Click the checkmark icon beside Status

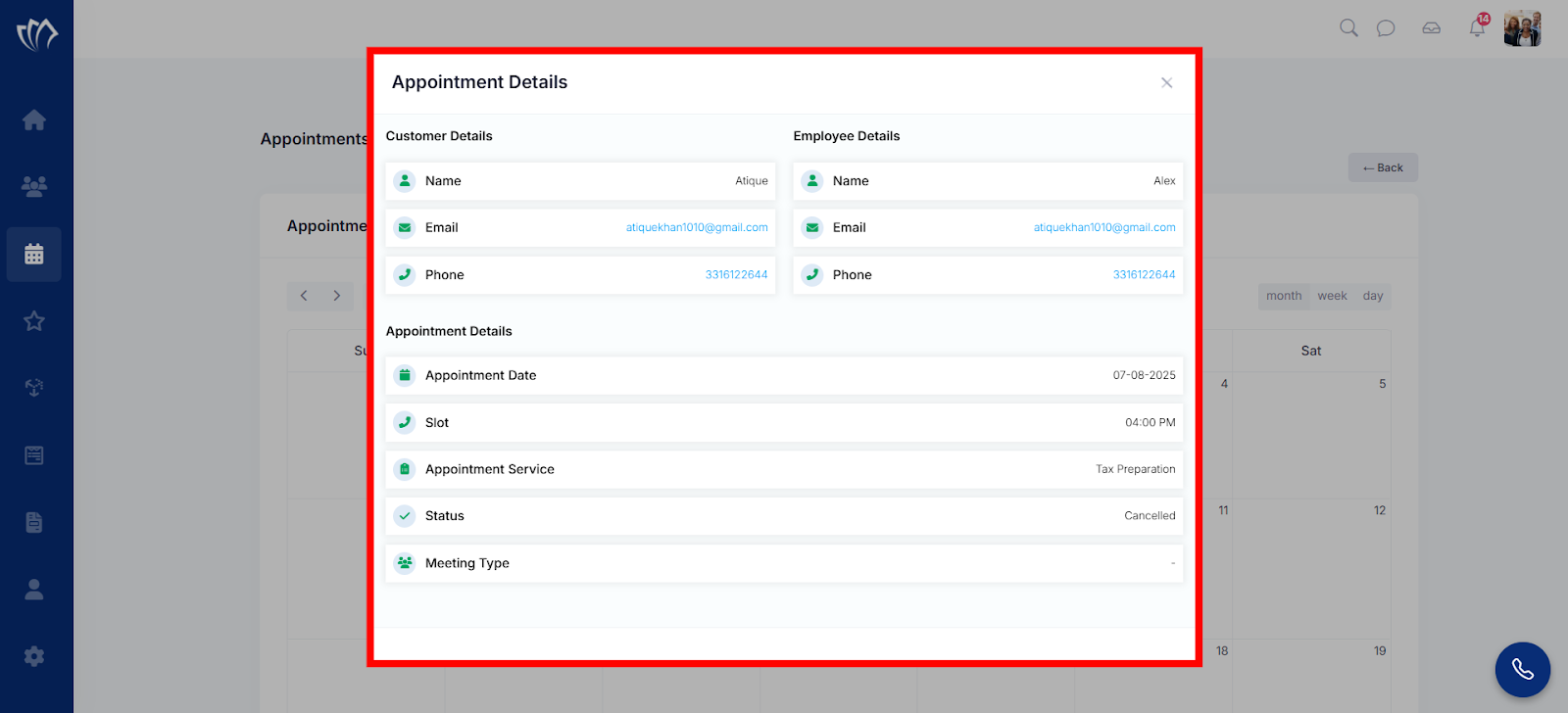click(x=405, y=516)
